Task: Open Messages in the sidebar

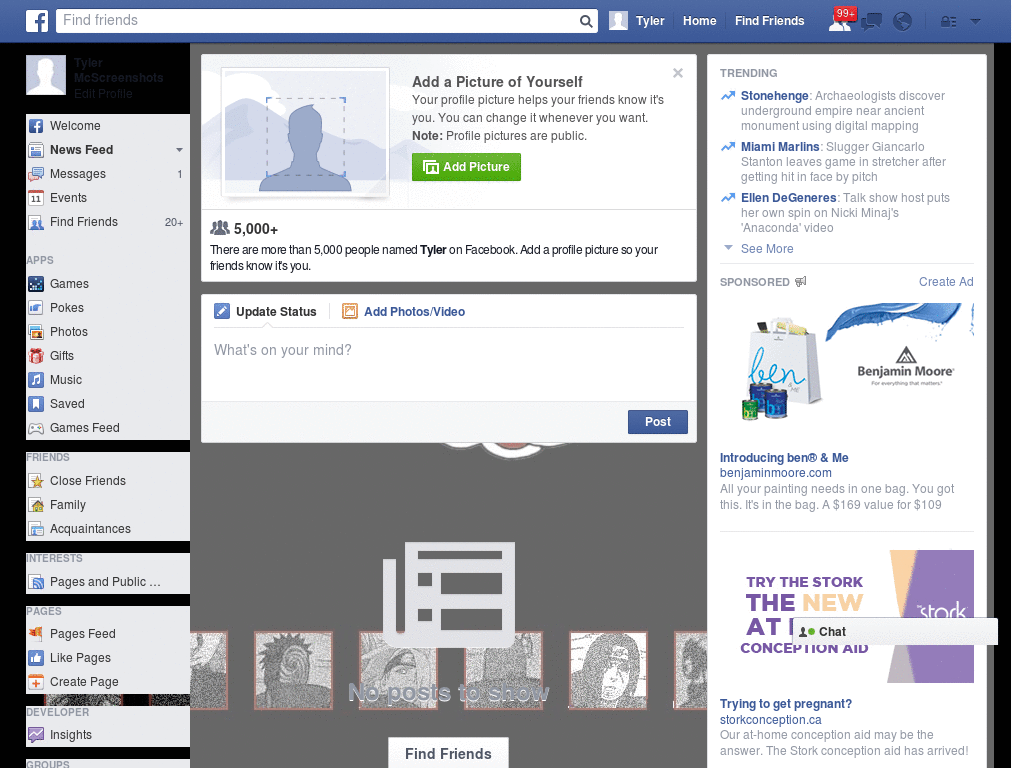Action: (108, 174)
